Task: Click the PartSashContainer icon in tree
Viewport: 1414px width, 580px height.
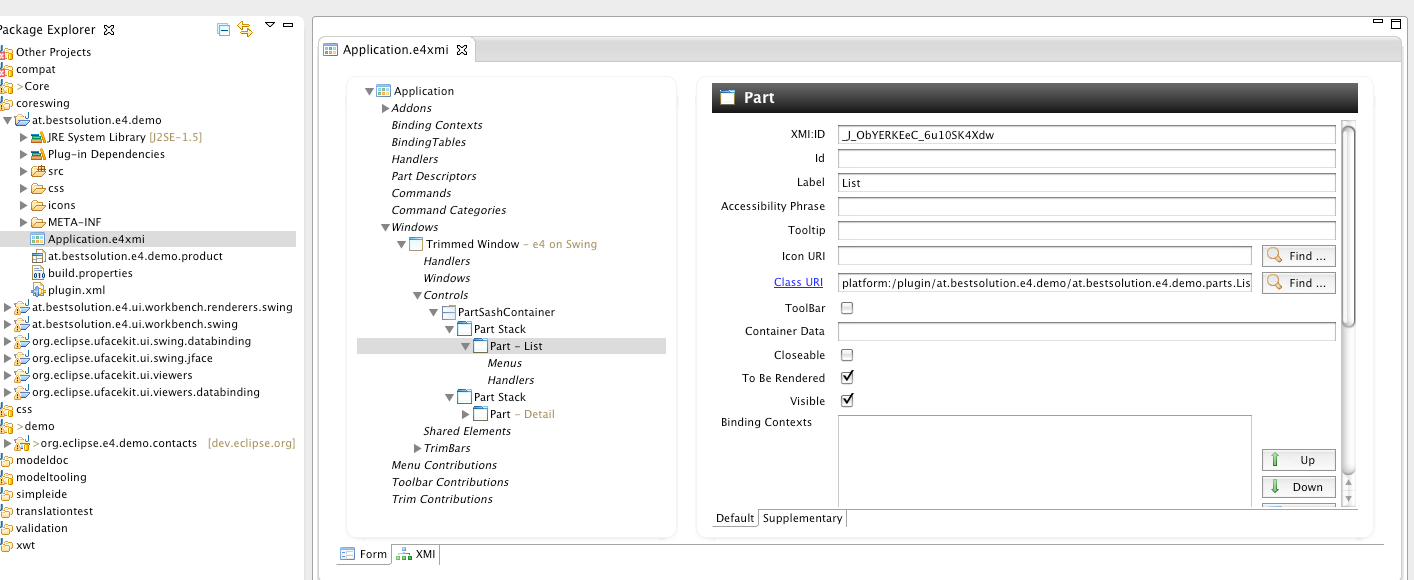Action: [x=449, y=312]
